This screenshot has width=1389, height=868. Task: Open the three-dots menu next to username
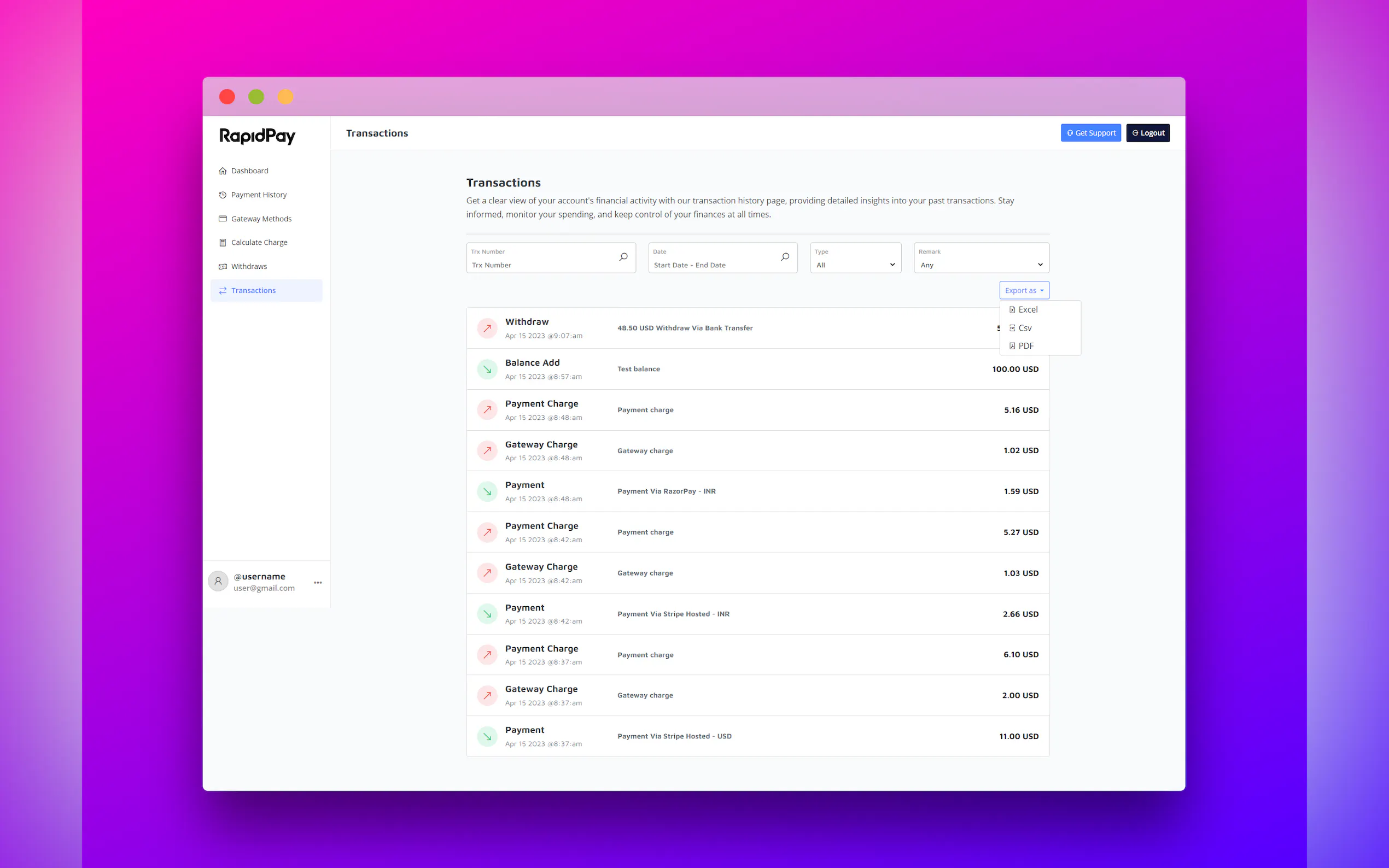(318, 583)
